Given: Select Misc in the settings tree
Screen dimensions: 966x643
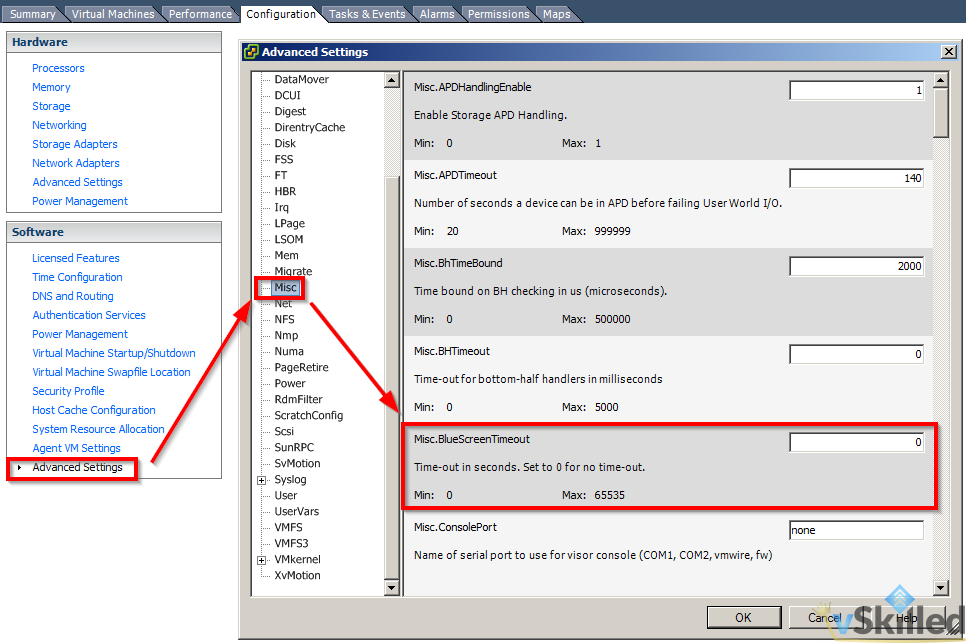Looking at the screenshot, I should click(x=286, y=287).
